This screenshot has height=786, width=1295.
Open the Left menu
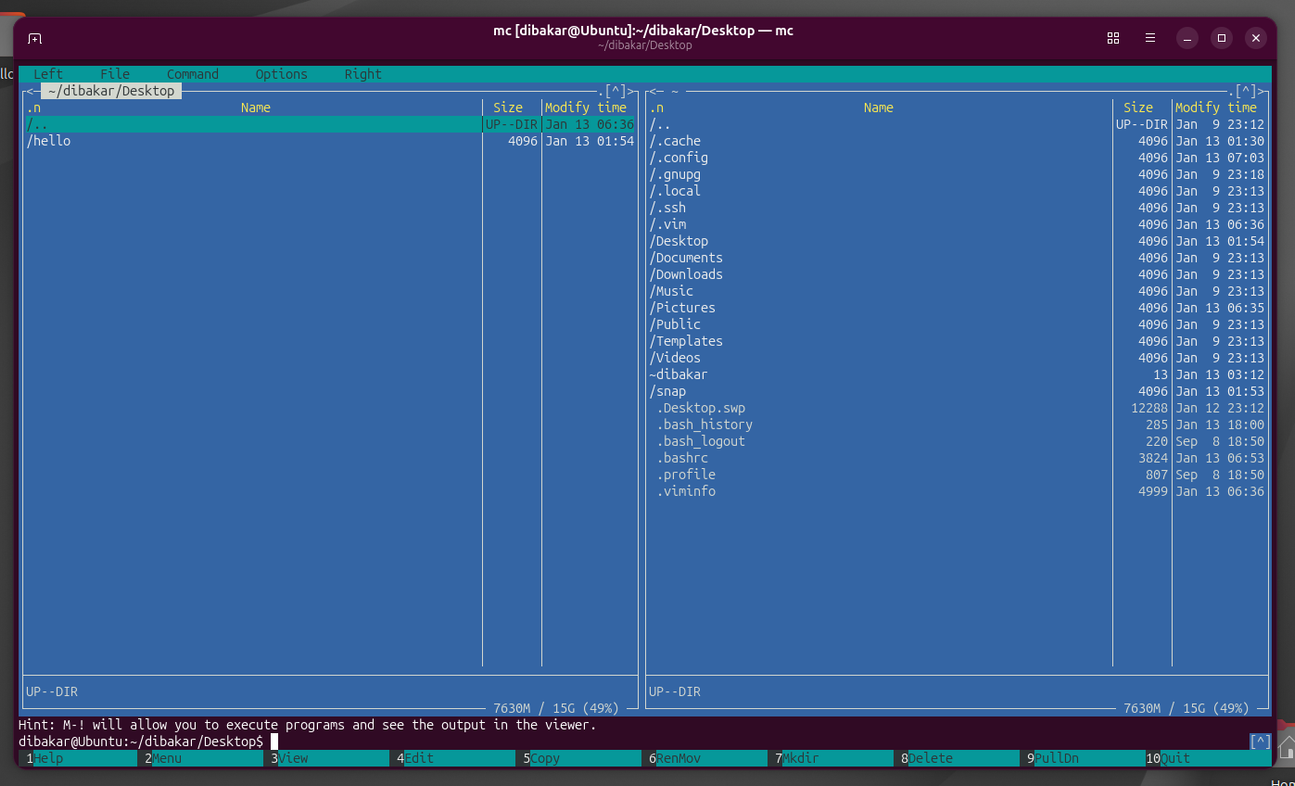48,74
